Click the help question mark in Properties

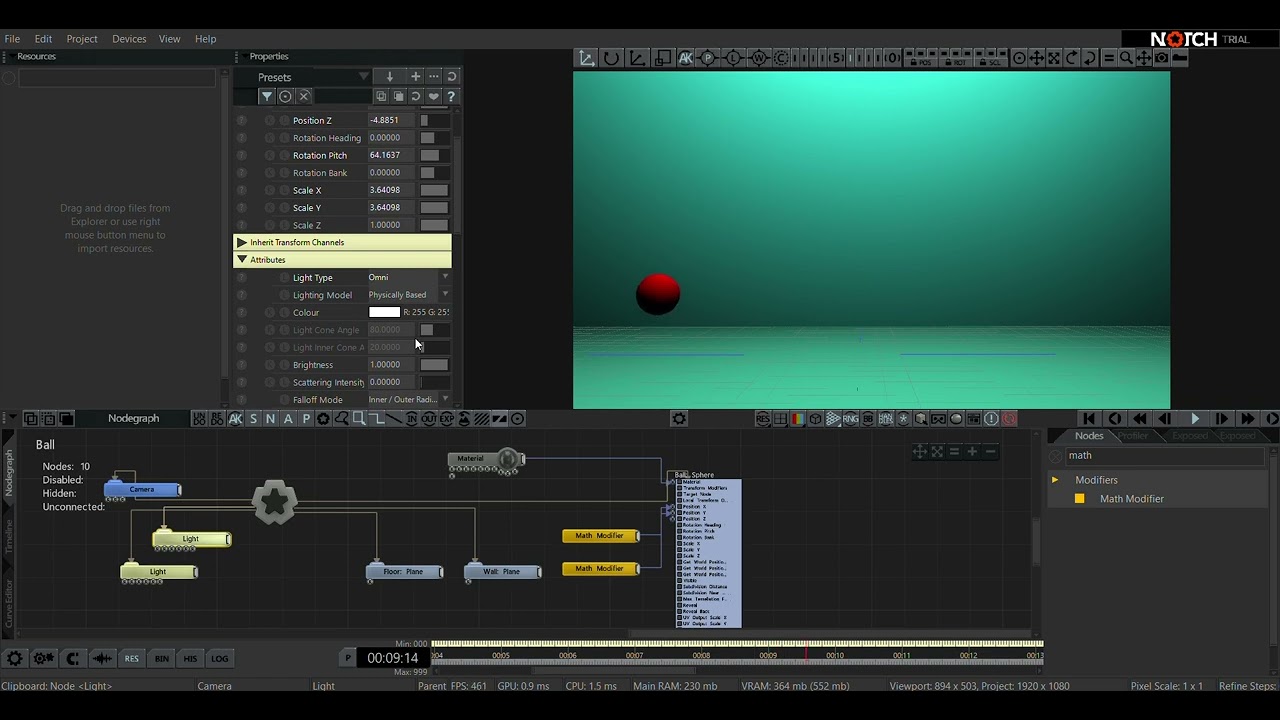[x=451, y=96]
